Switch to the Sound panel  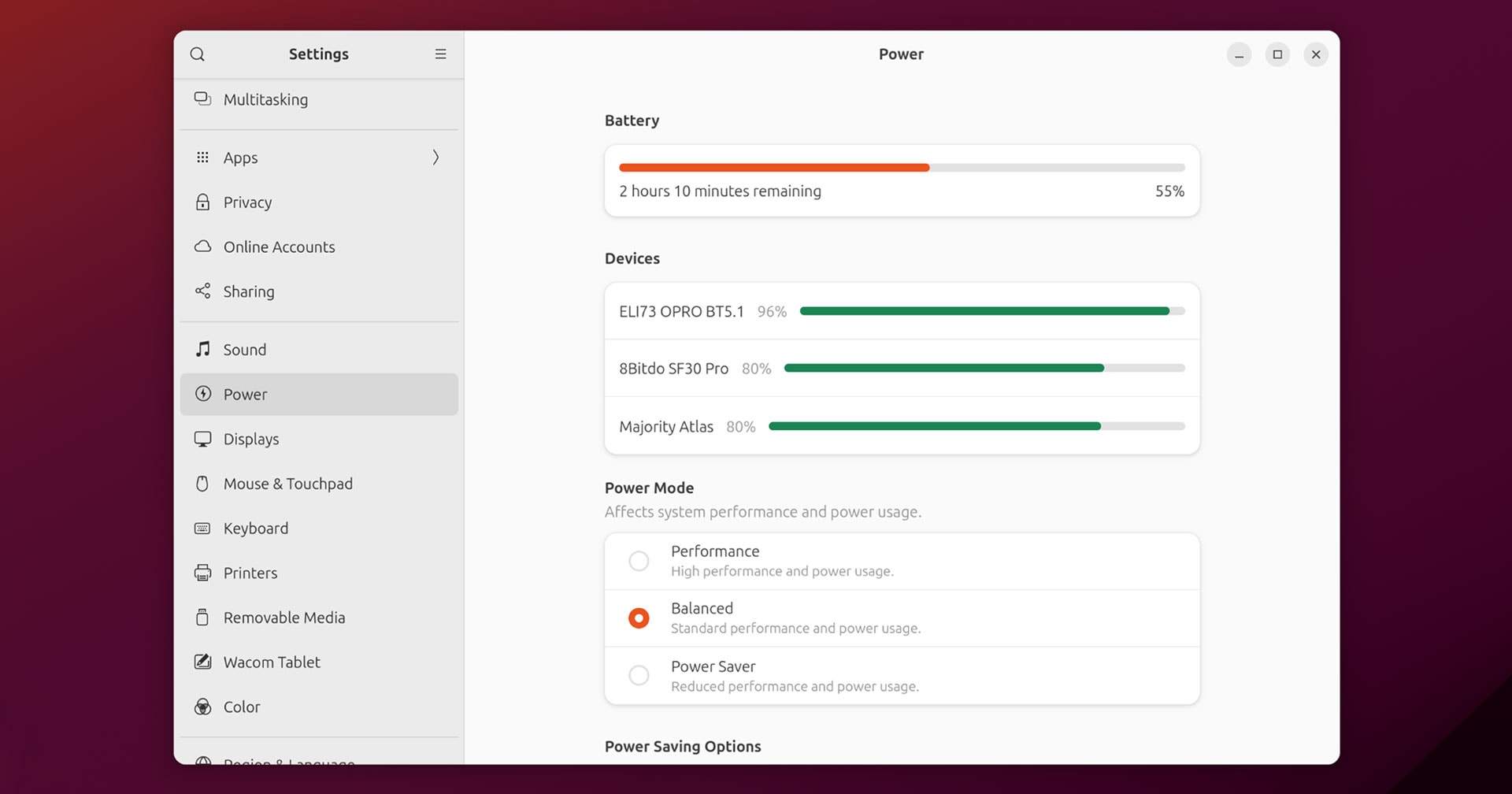click(319, 349)
